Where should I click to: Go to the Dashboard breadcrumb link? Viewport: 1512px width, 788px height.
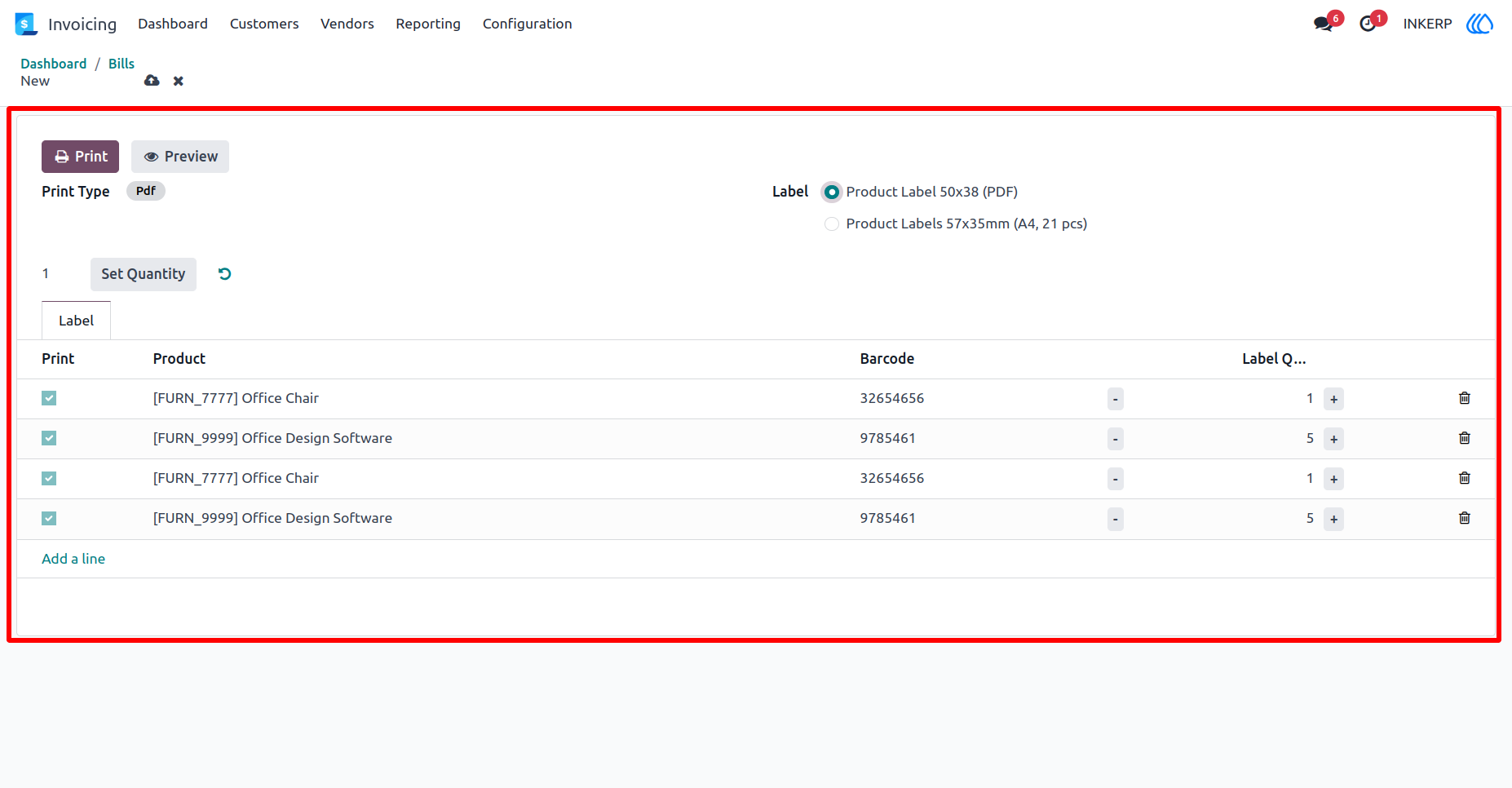tap(53, 64)
